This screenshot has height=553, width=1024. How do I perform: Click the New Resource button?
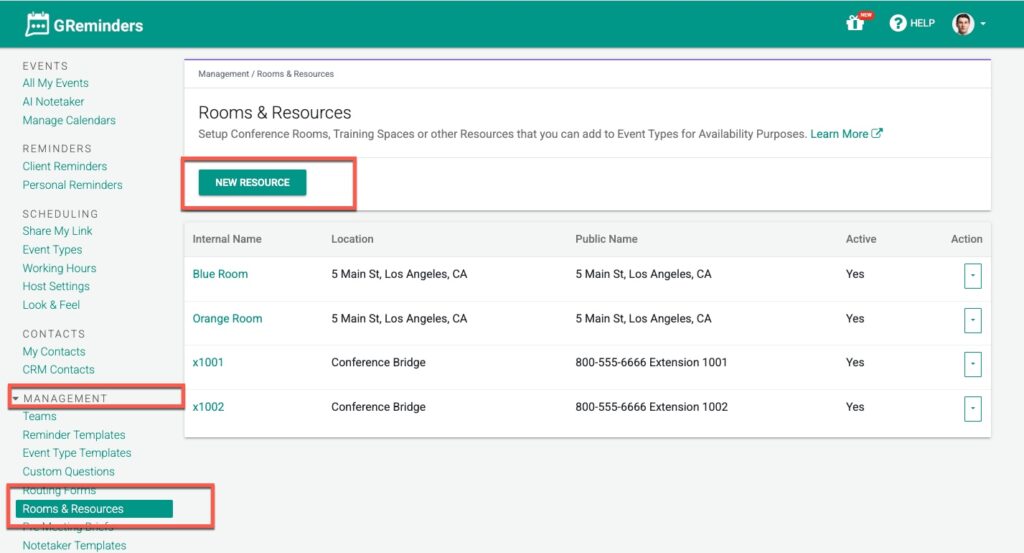pyautogui.click(x=252, y=183)
